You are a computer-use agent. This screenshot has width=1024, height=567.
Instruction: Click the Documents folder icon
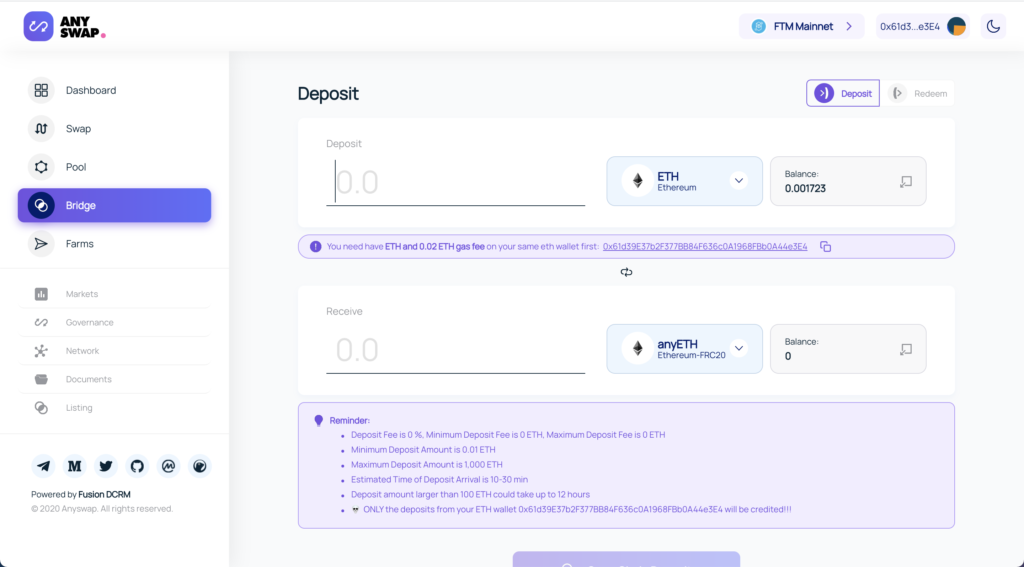coord(41,379)
